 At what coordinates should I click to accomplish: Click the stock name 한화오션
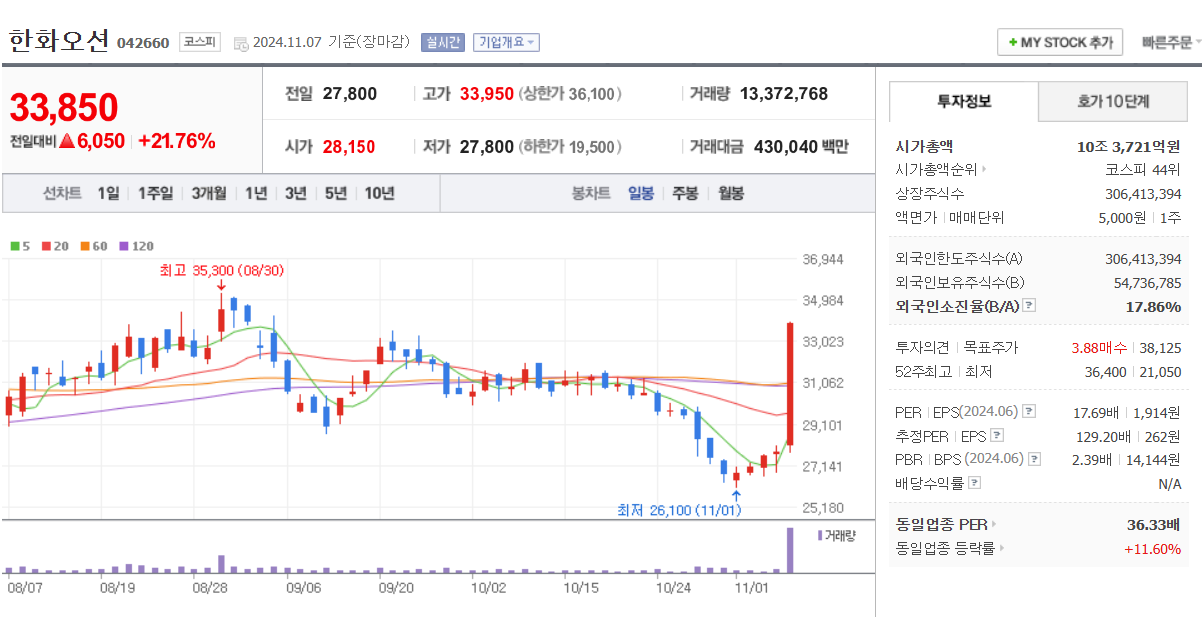click(x=59, y=41)
